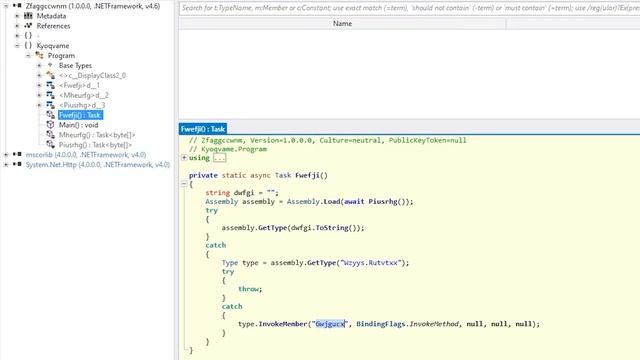
Task: Expand the Base Types node
Action: [x=39, y=65]
